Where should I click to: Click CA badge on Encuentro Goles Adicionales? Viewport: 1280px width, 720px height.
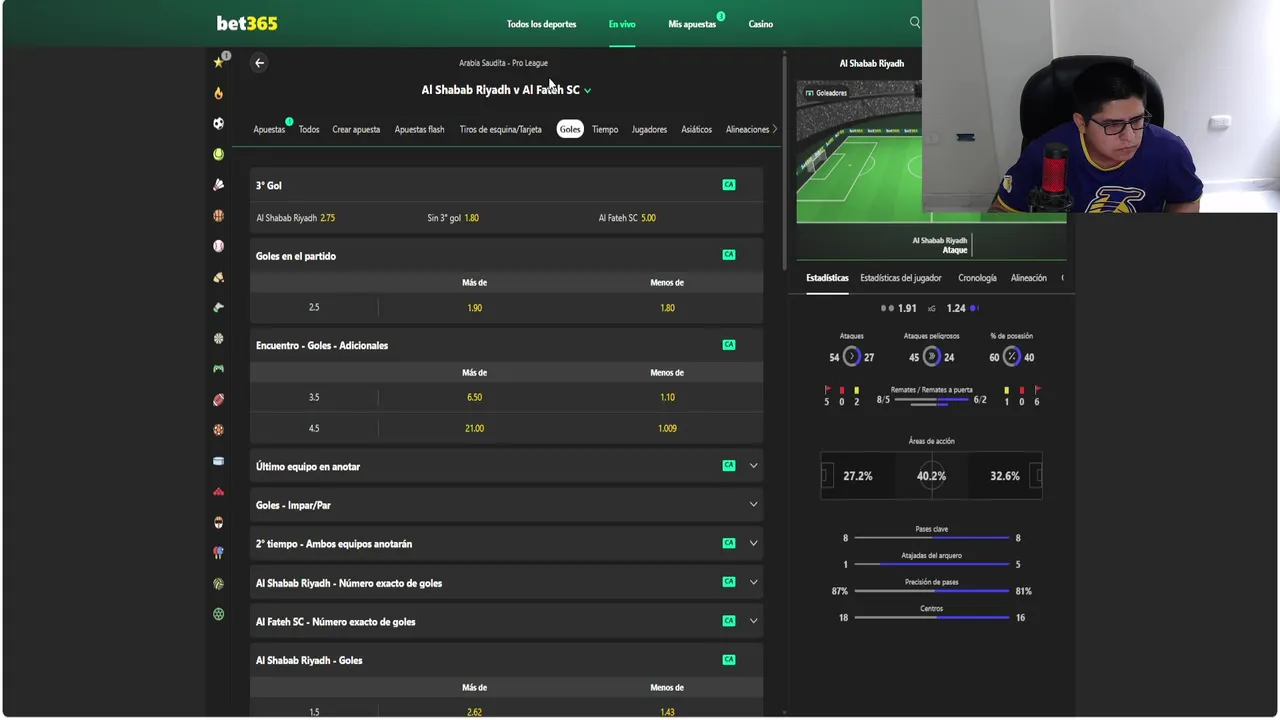pyautogui.click(x=729, y=345)
